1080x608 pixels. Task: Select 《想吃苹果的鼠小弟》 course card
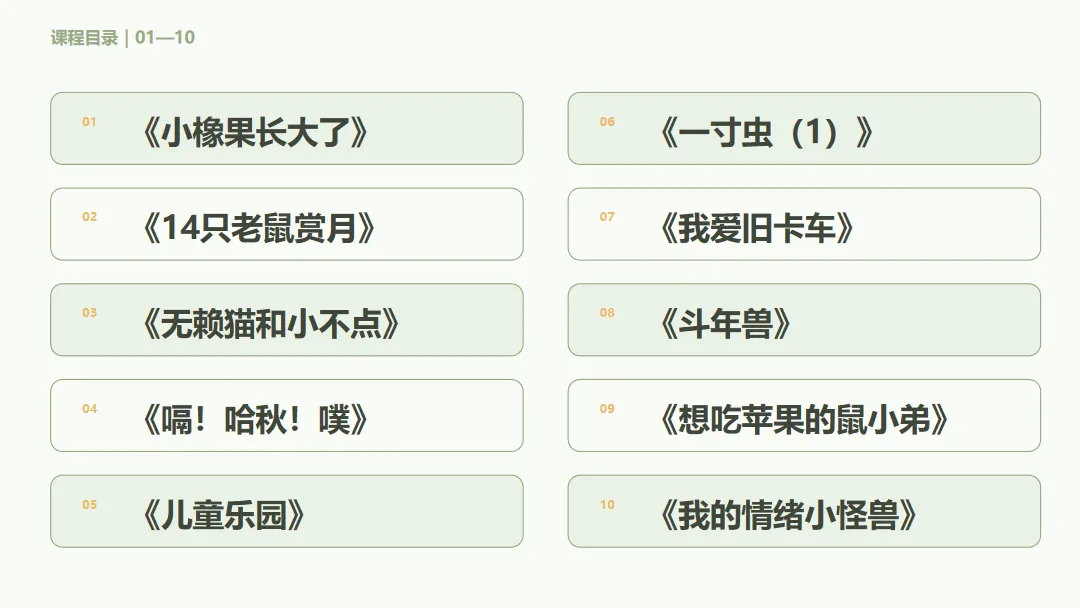[804, 416]
